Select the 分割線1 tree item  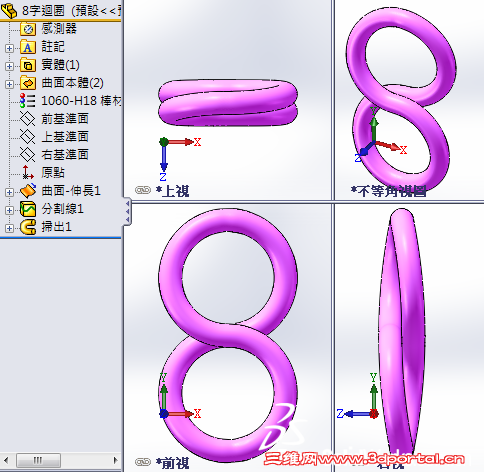(x=62, y=209)
